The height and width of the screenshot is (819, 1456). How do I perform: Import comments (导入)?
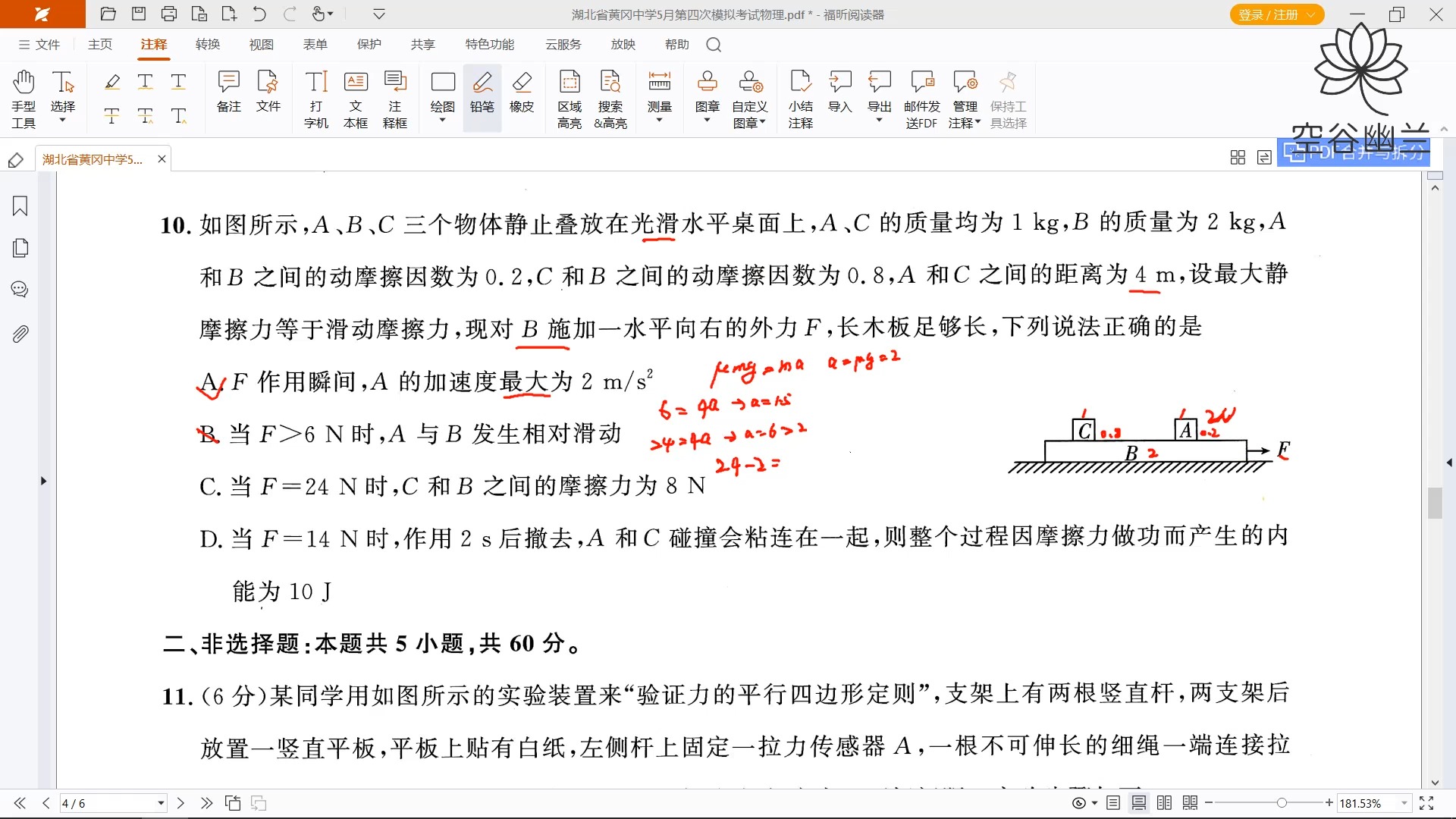pos(840,91)
